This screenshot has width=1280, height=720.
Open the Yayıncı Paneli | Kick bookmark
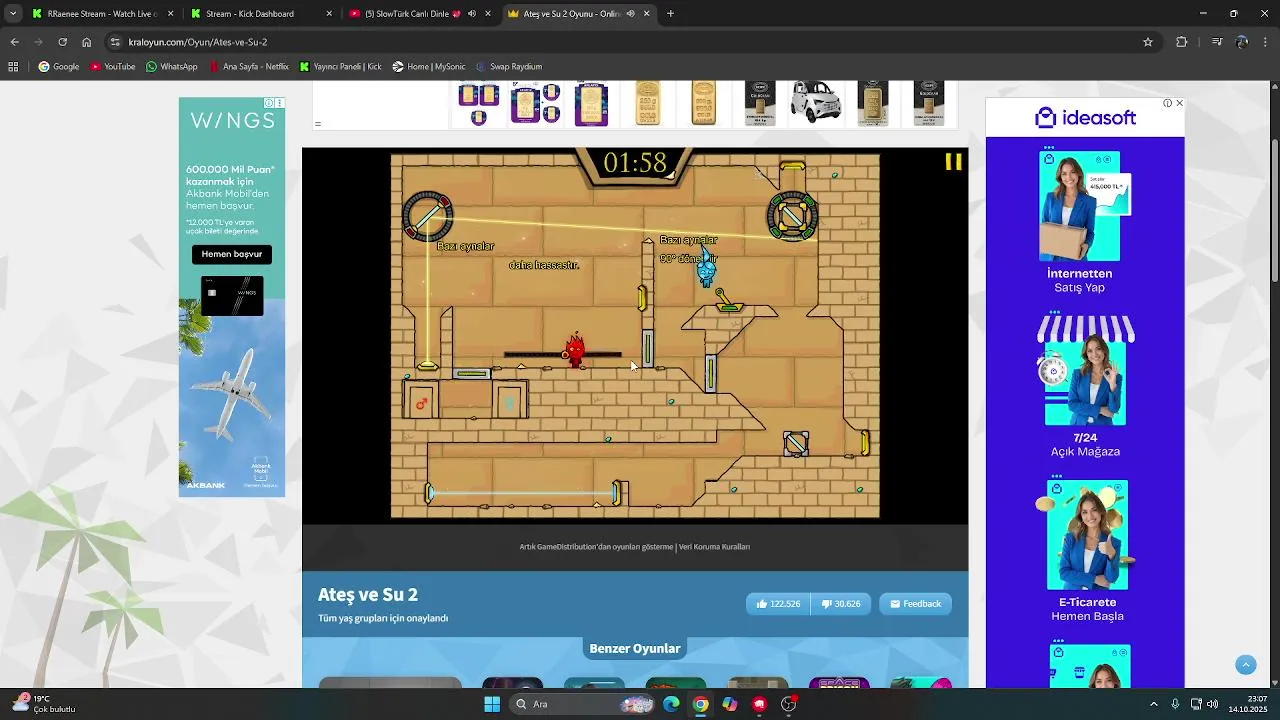(x=340, y=67)
